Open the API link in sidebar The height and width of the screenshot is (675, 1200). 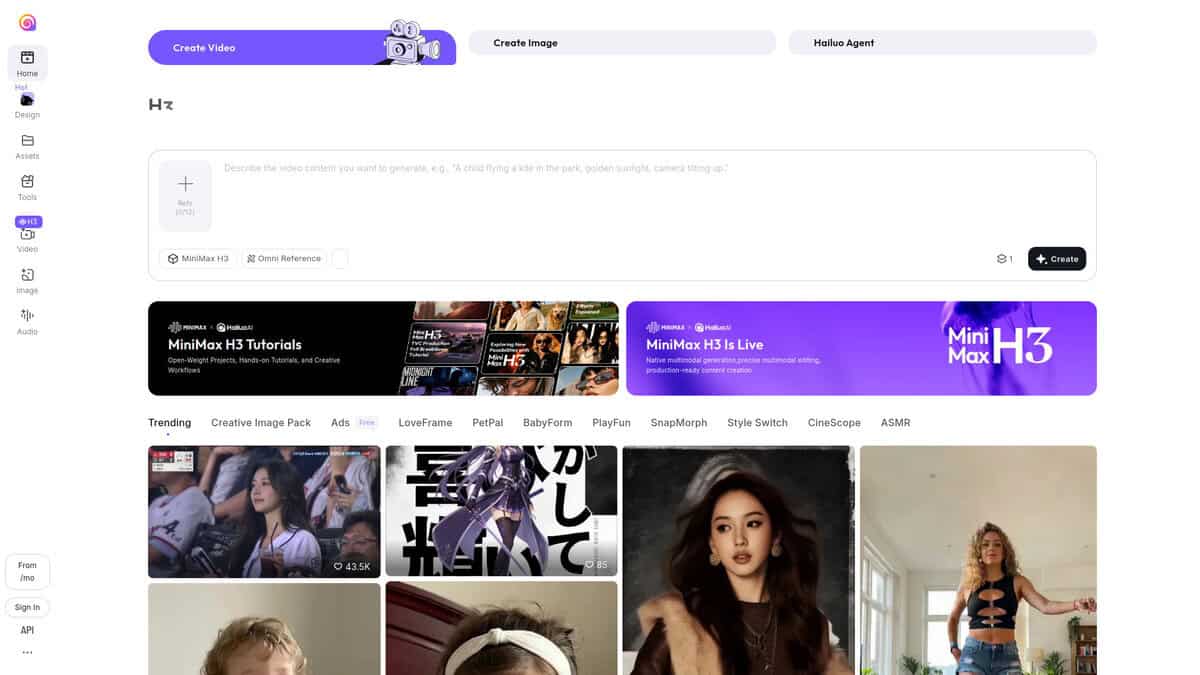[27, 630]
